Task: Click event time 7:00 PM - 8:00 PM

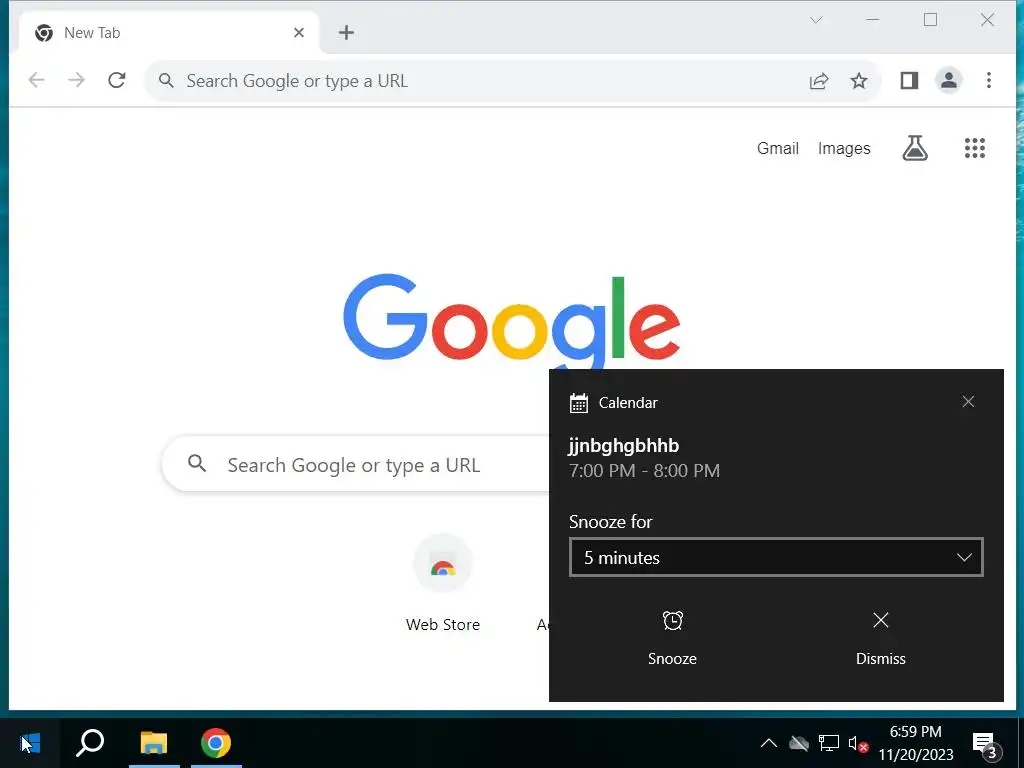Action: tap(644, 470)
